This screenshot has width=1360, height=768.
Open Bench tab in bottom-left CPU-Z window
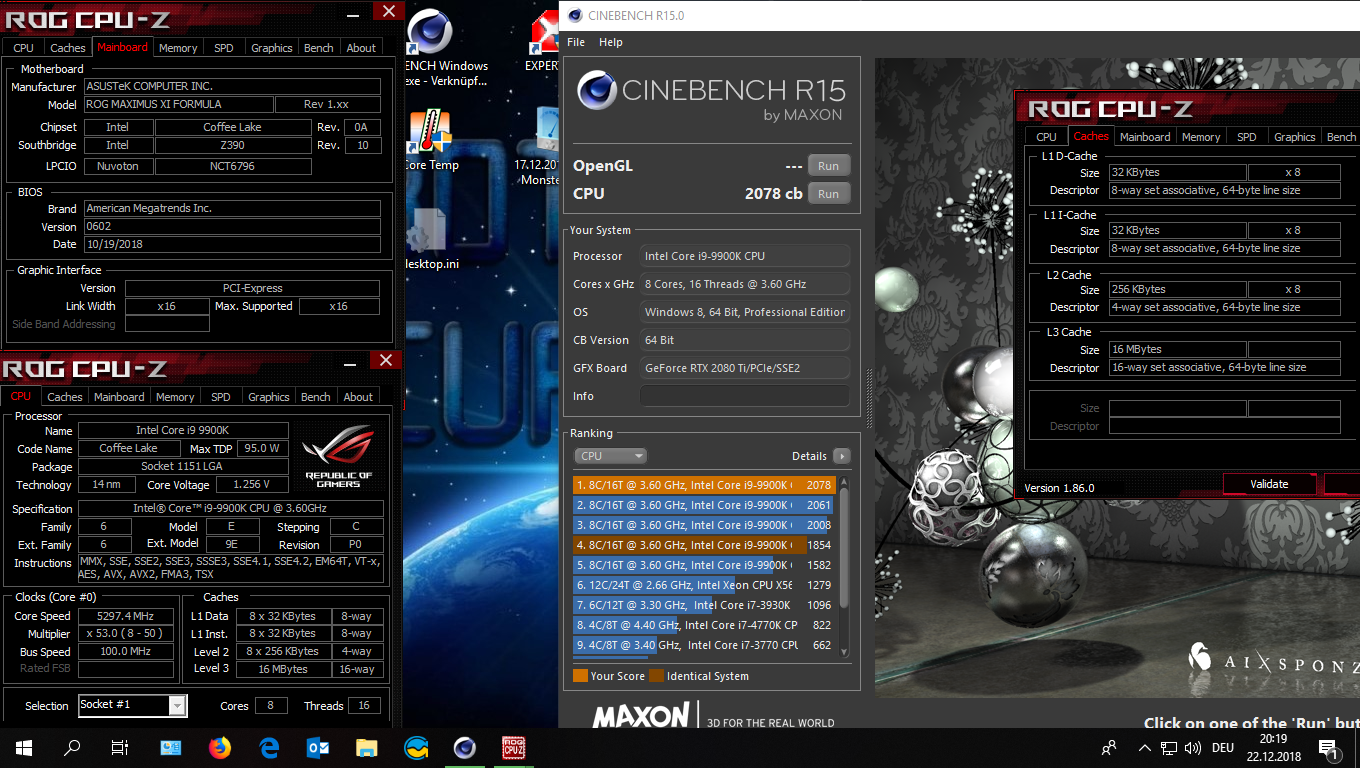pyautogui.click(x=316, y=397)
